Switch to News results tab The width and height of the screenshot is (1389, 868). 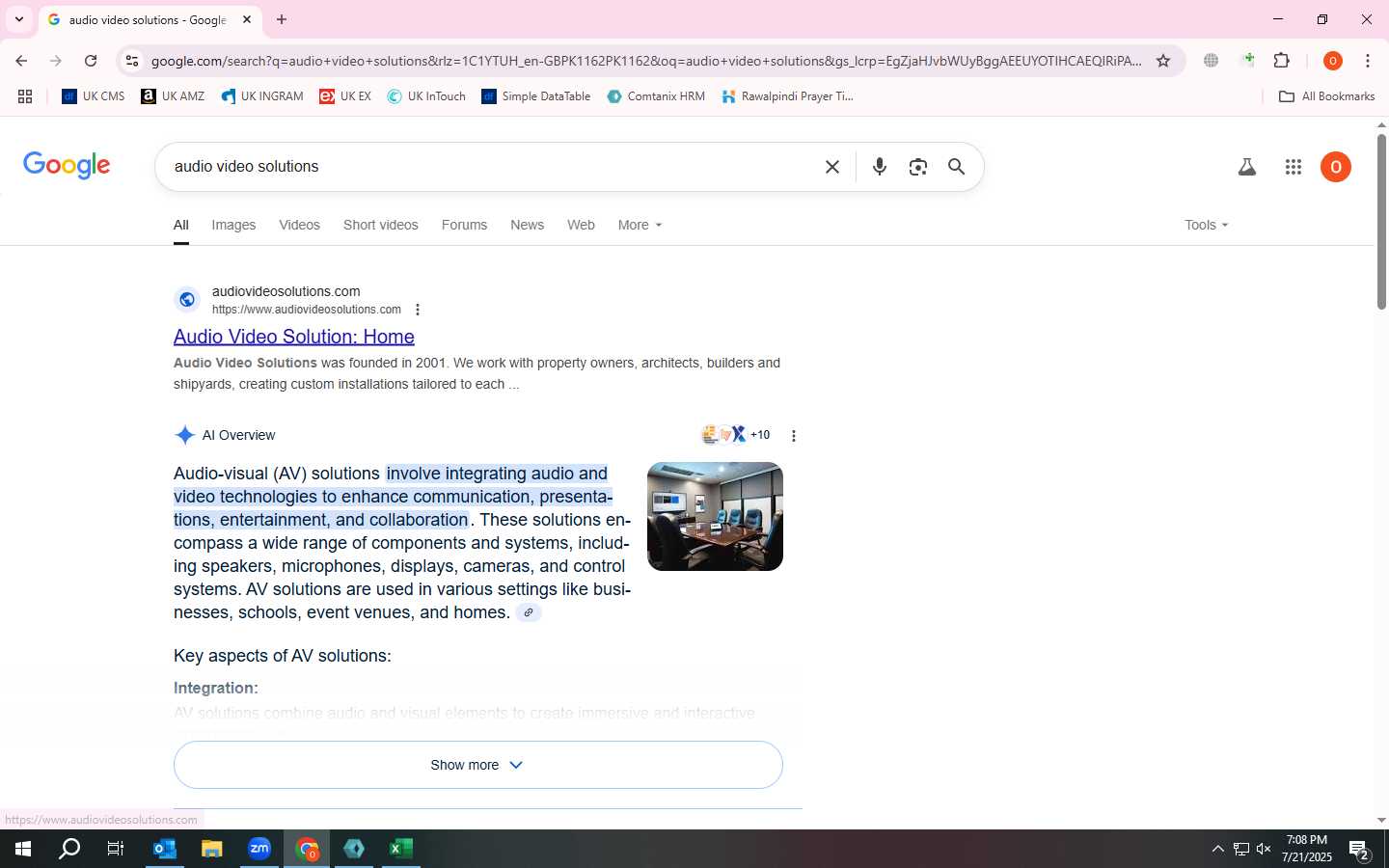coord(527,225)
